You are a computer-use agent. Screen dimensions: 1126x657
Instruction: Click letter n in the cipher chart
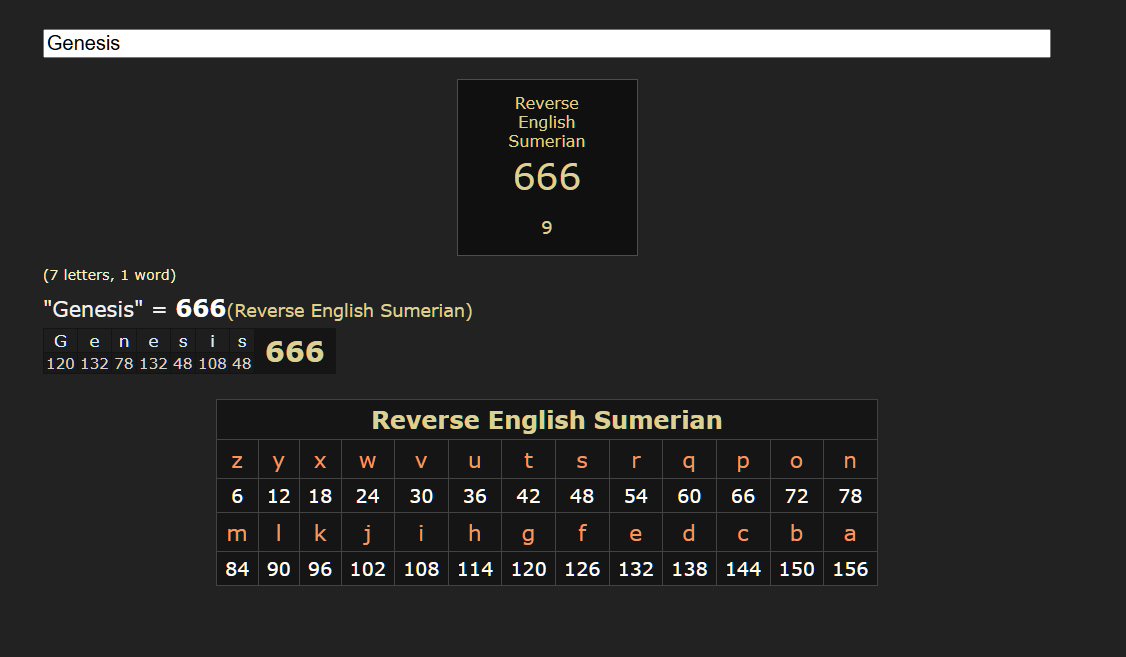pos(850,460)
